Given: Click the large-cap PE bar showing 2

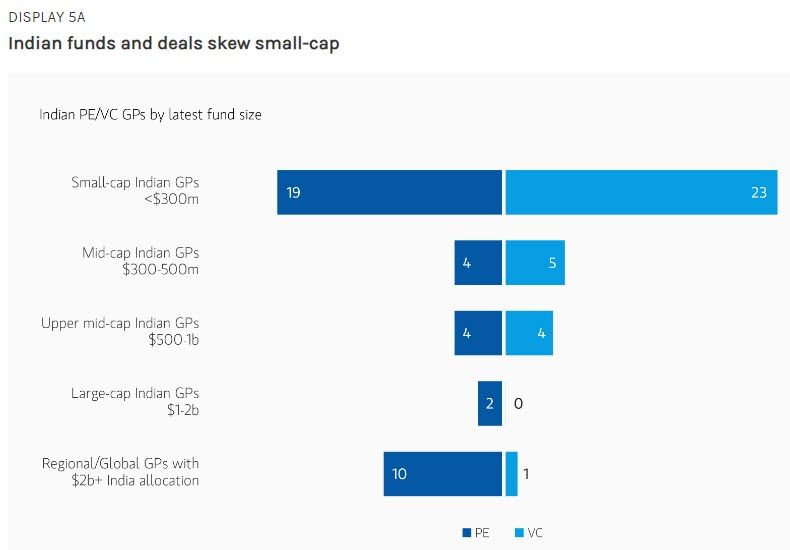Looking at the screenshot, I should (x=490, y=403).
